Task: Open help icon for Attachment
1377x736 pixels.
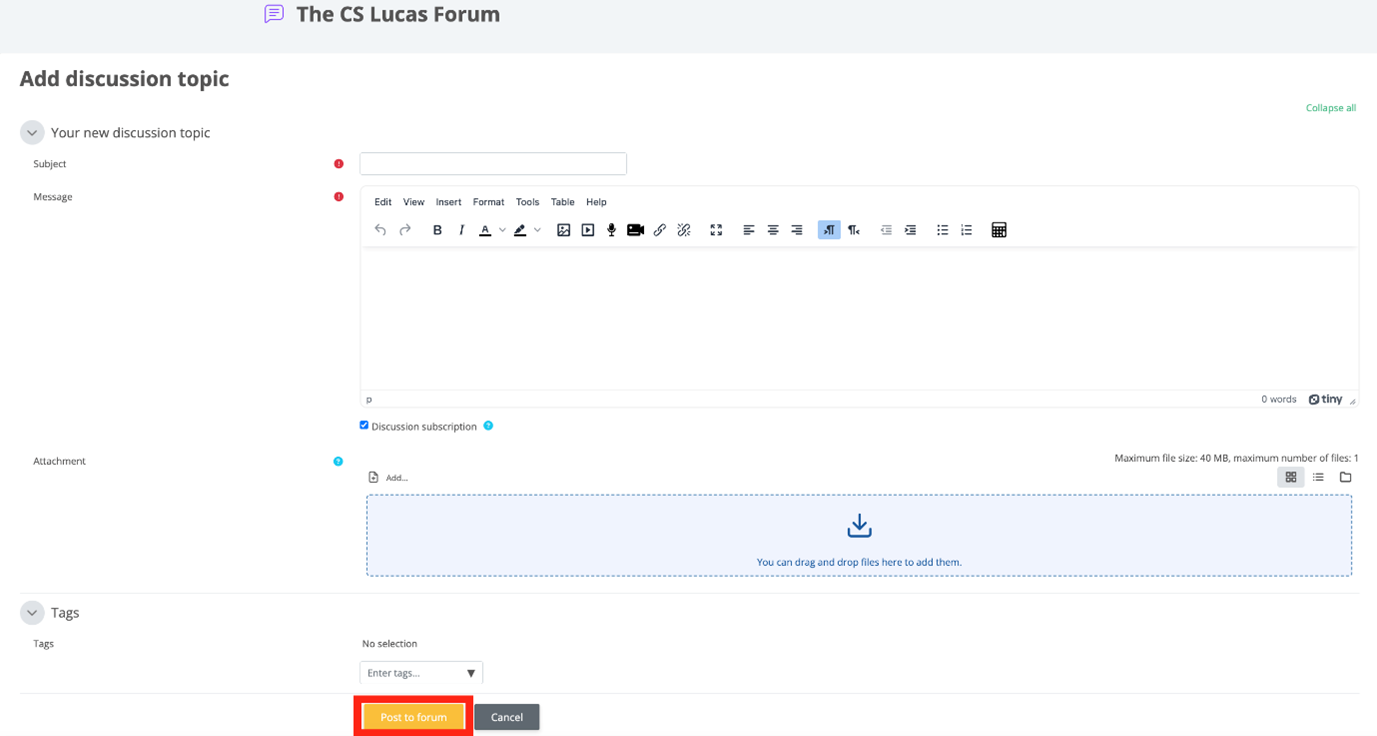Action: 338,461
